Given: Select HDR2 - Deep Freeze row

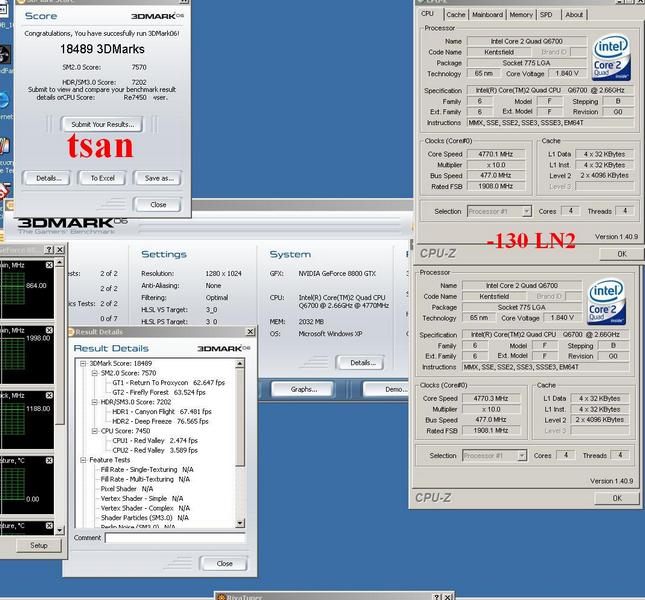Looking at the screenshot, I should 160,422.
